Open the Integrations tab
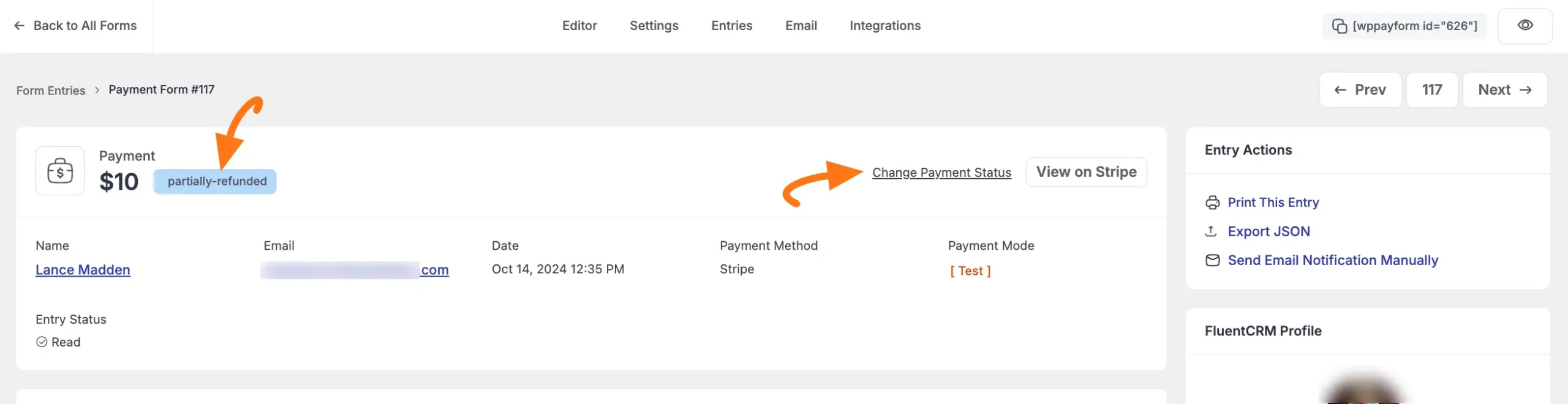This screenshot has width=1568, height=404. pyautogui.click(x=884, y=26)
